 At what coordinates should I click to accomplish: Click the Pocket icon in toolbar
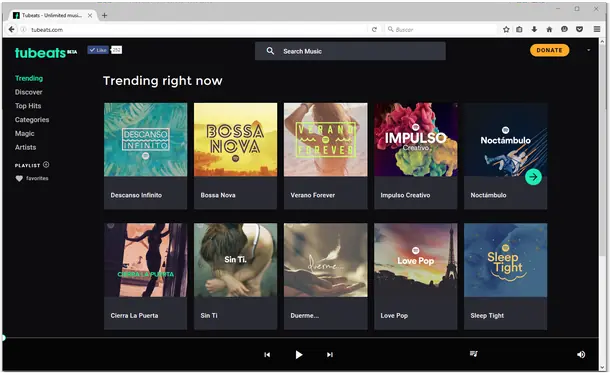(x=579, y=30)
